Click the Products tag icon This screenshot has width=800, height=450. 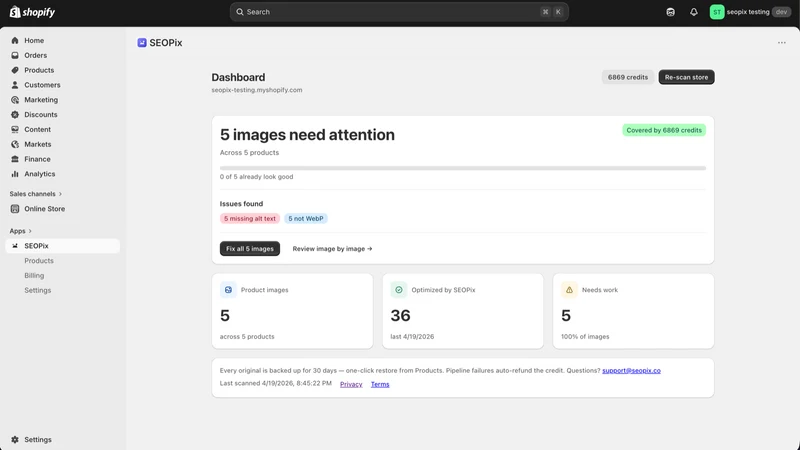(x=15, y=70)
